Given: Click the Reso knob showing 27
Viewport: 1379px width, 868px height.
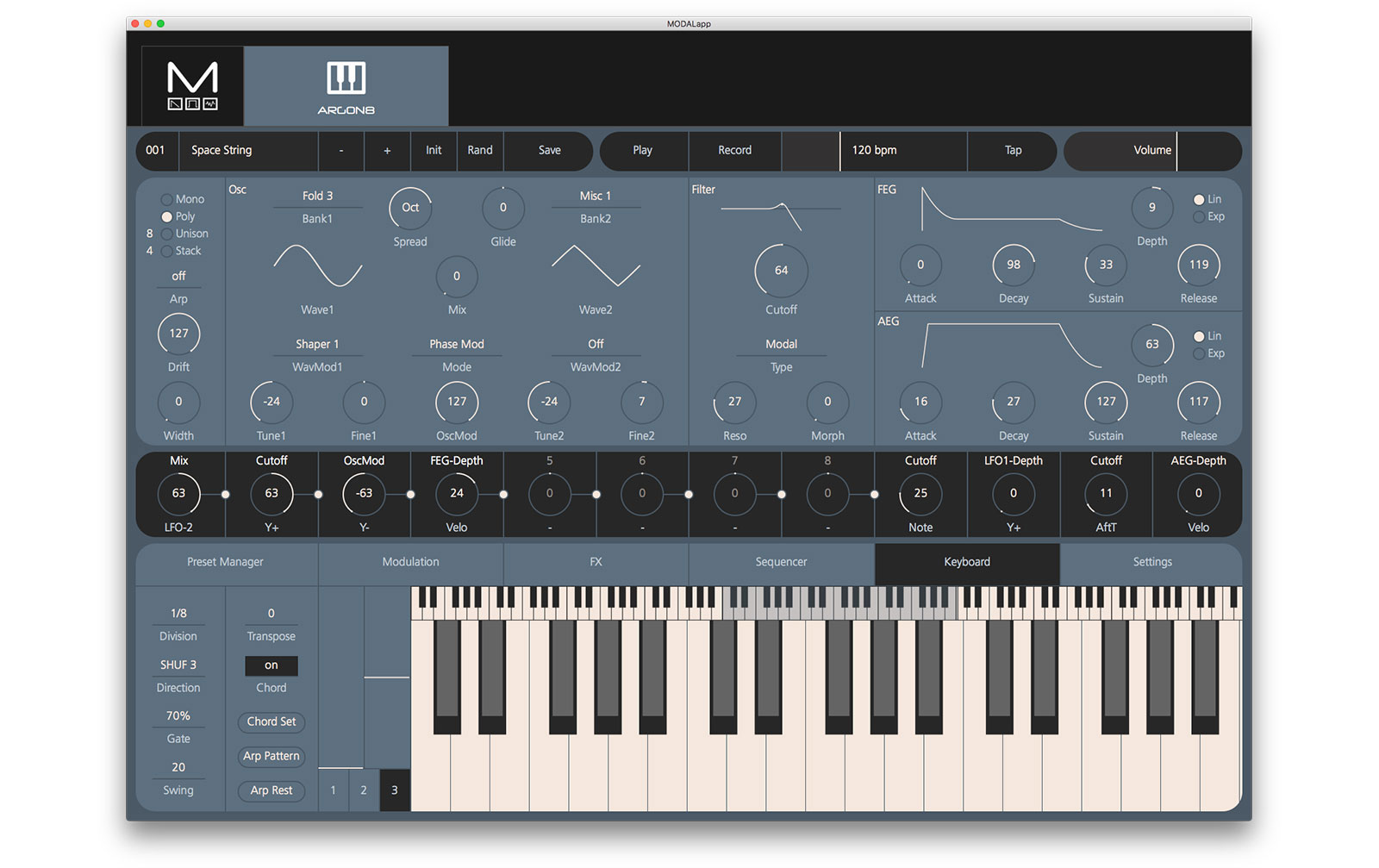Looking at the screenshot, I should 734,402.
